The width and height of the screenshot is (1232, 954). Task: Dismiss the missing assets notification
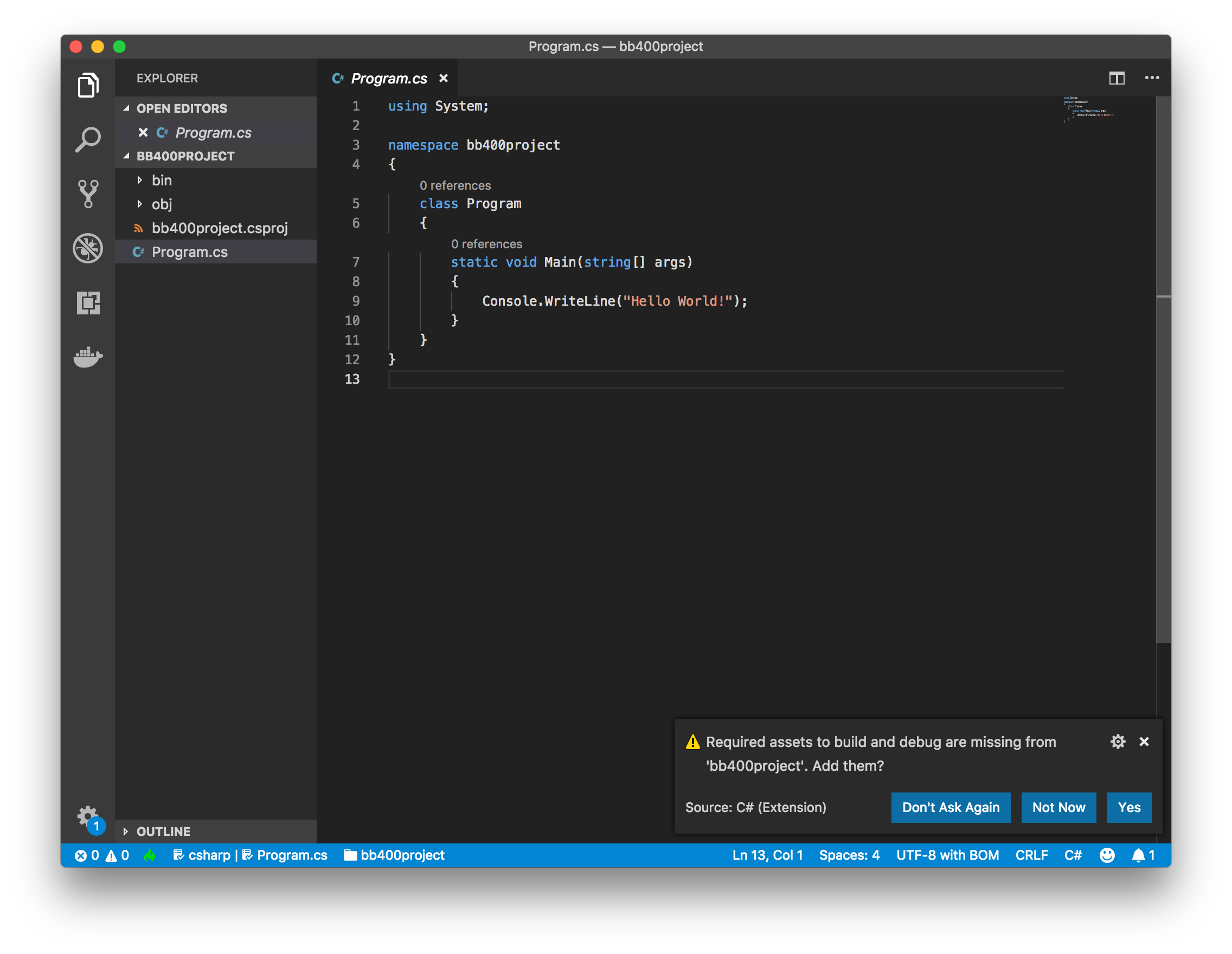[1145, 742]
